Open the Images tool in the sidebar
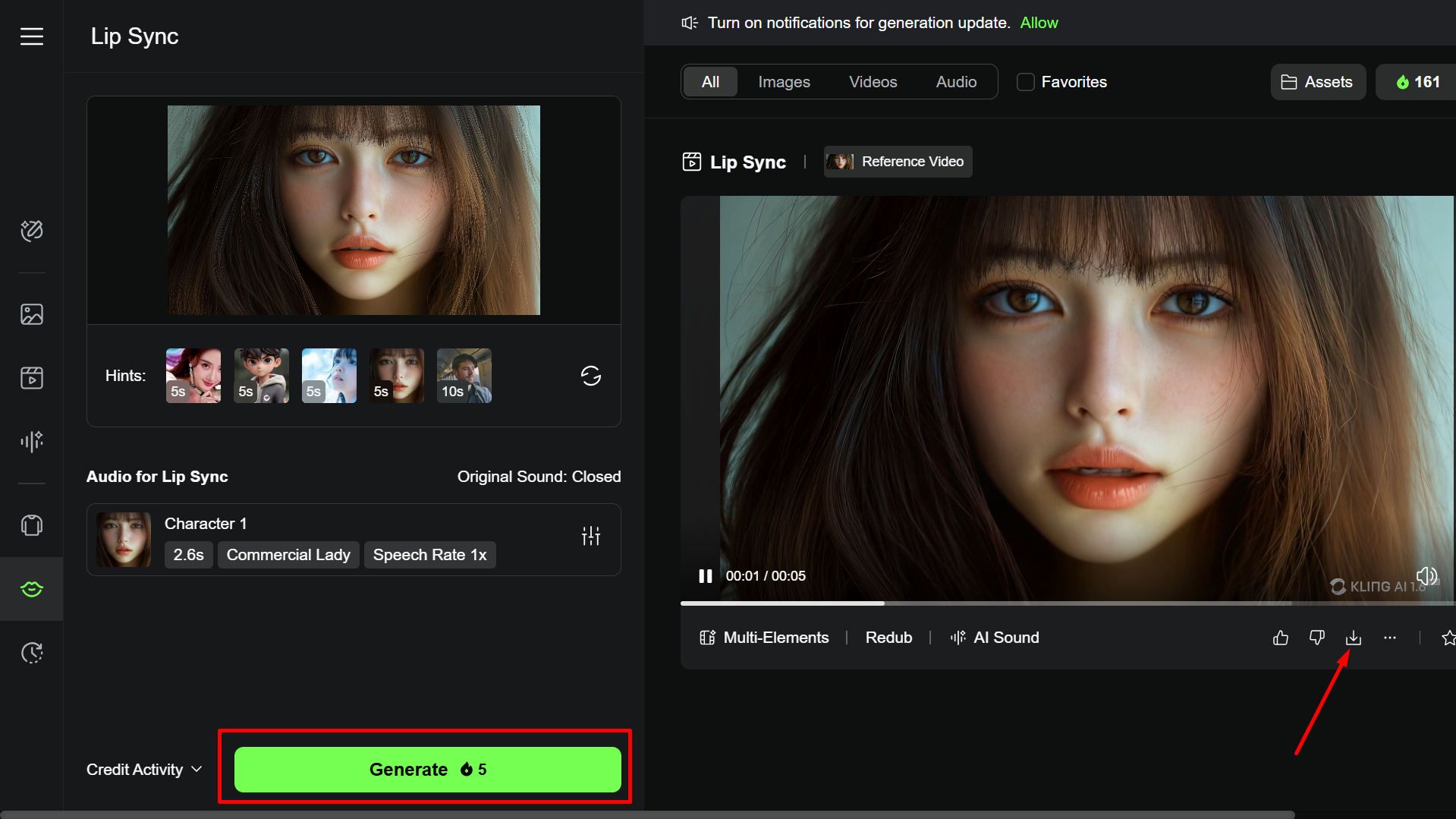Screen dimensions: 1456x819 point(31,313)
